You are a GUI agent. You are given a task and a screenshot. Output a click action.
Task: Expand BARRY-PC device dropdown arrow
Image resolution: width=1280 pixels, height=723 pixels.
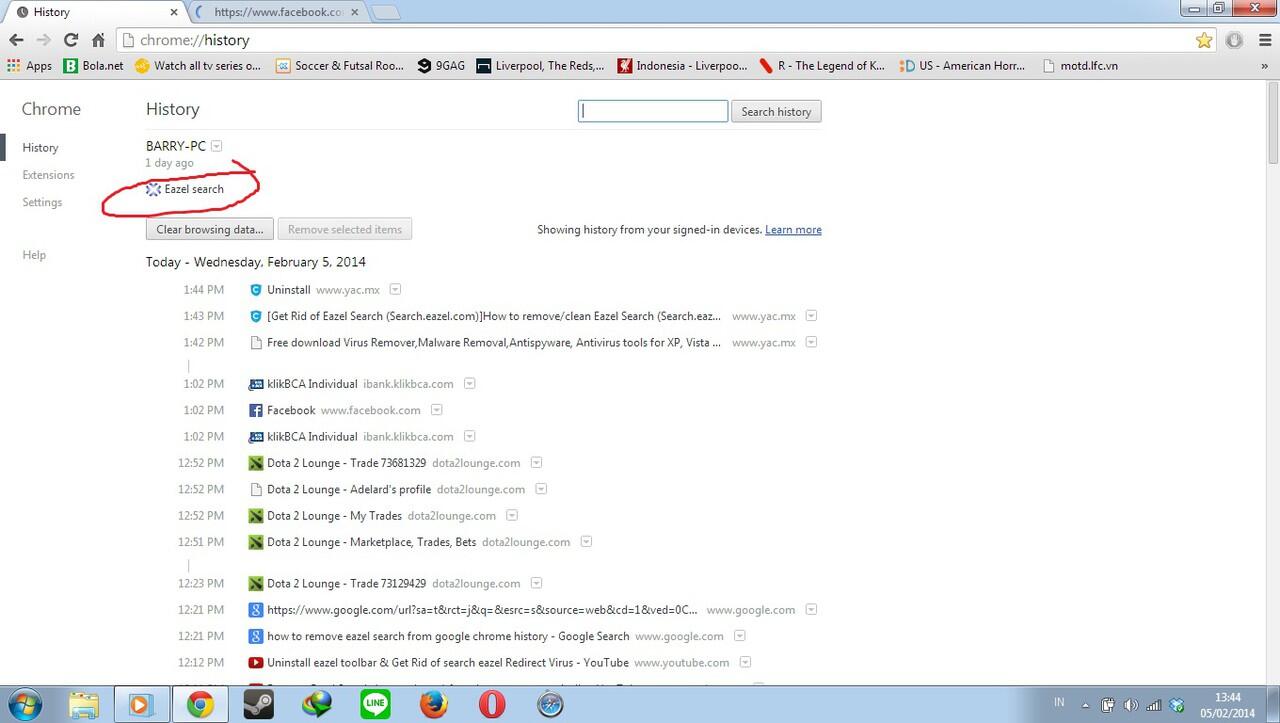coord(217,146)
